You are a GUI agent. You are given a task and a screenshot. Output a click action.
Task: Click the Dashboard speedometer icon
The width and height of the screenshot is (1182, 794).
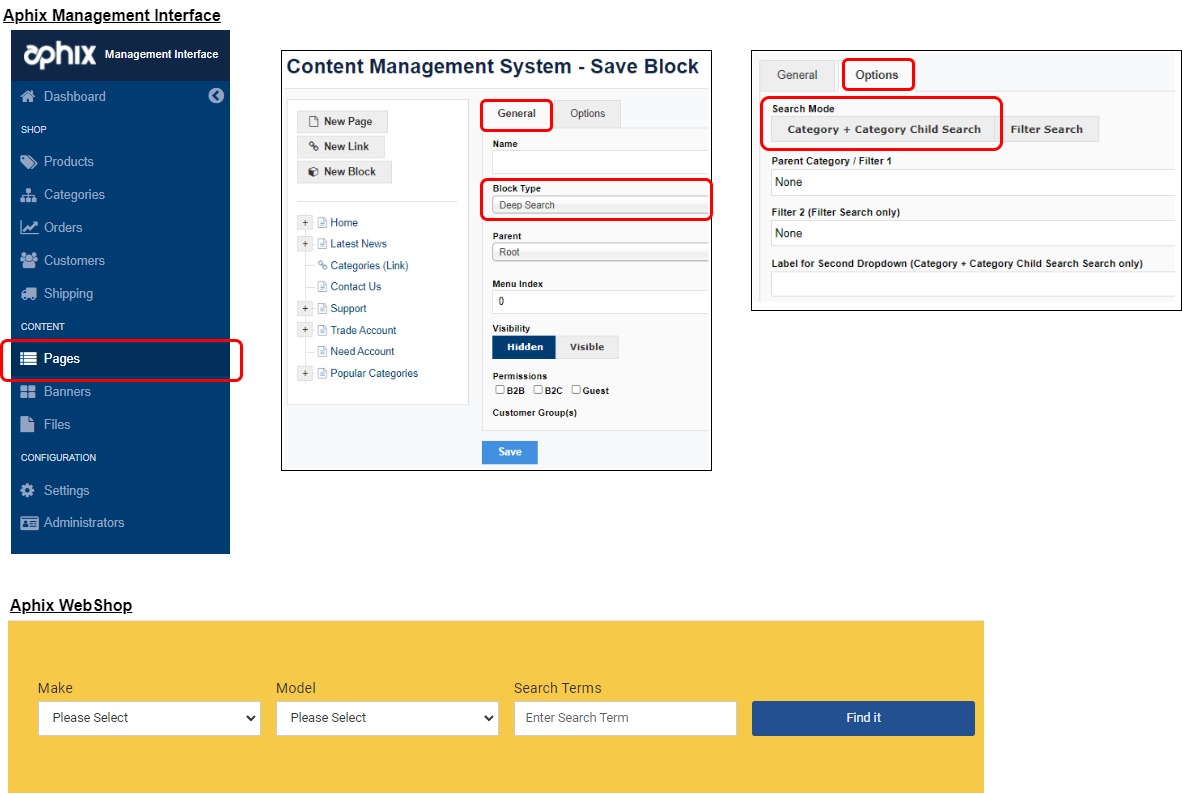28,96
